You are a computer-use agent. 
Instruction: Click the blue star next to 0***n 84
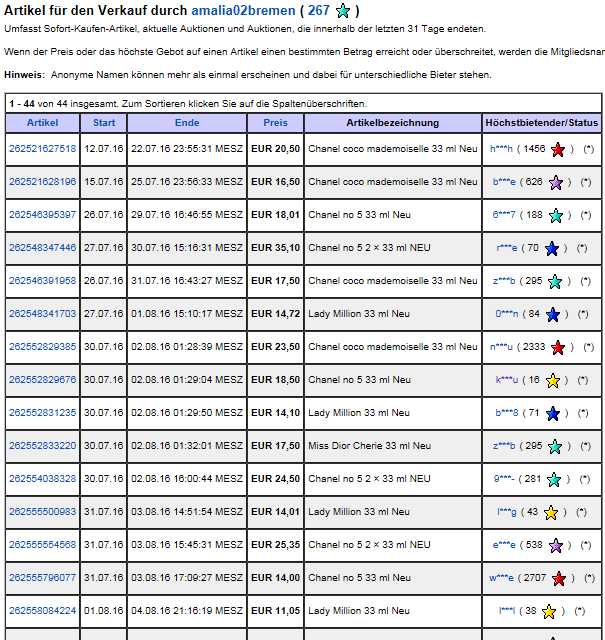click(553, 314)
